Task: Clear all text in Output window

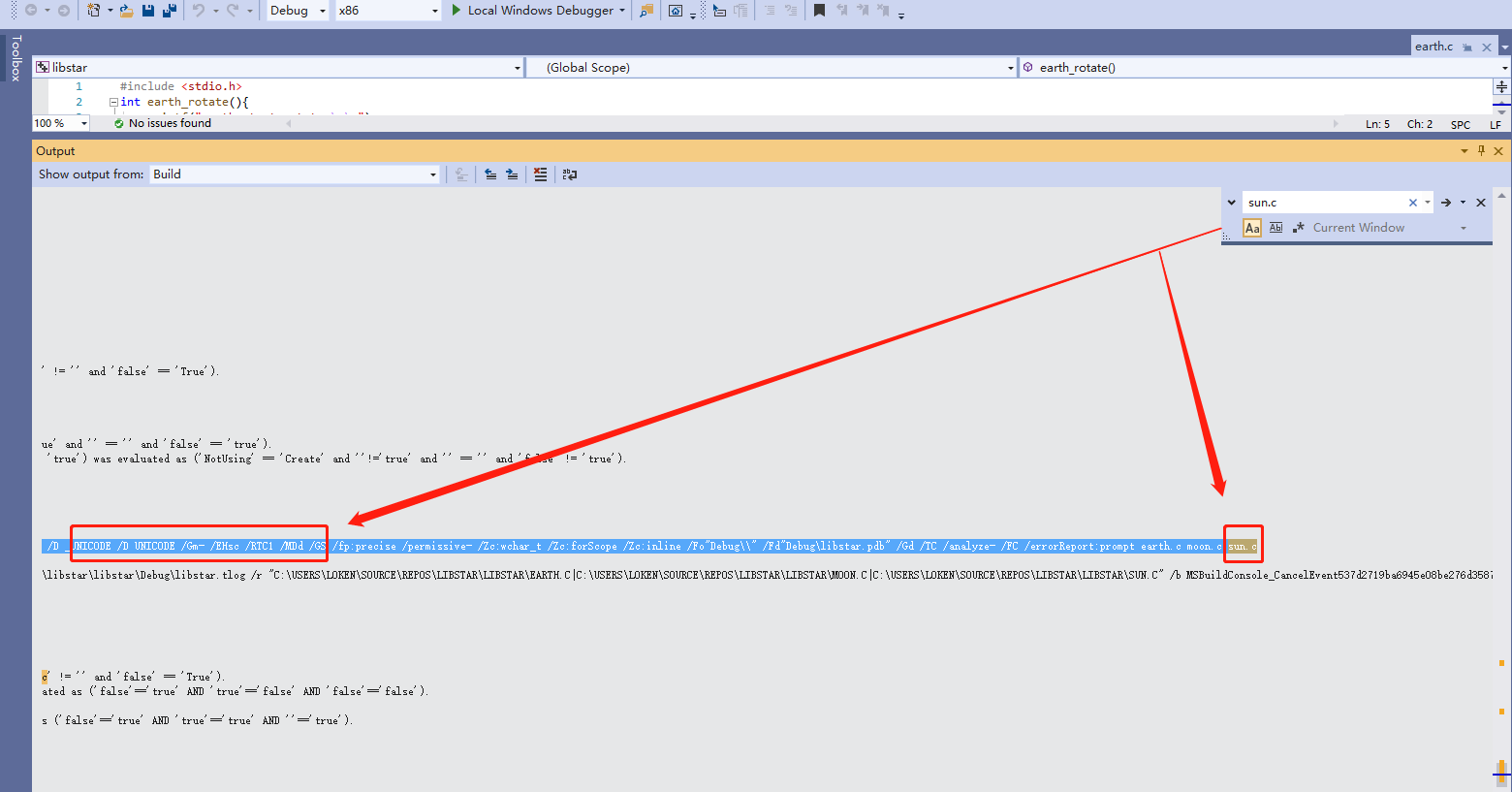Action: coord(540,174)
